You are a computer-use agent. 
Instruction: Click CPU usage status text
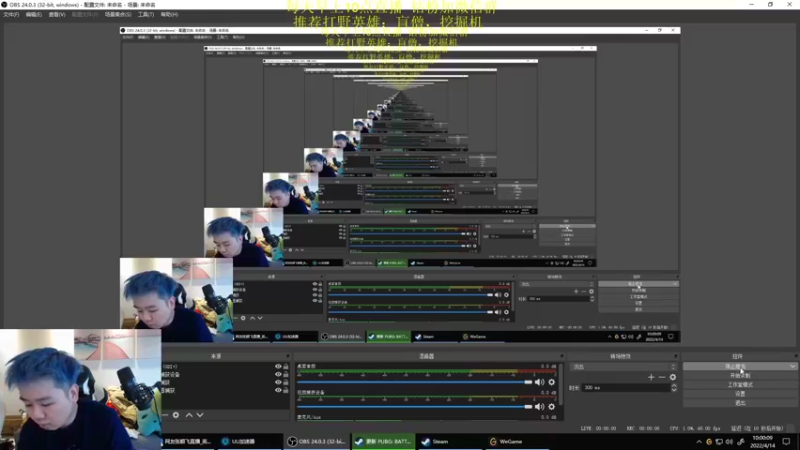click(696, 429)
